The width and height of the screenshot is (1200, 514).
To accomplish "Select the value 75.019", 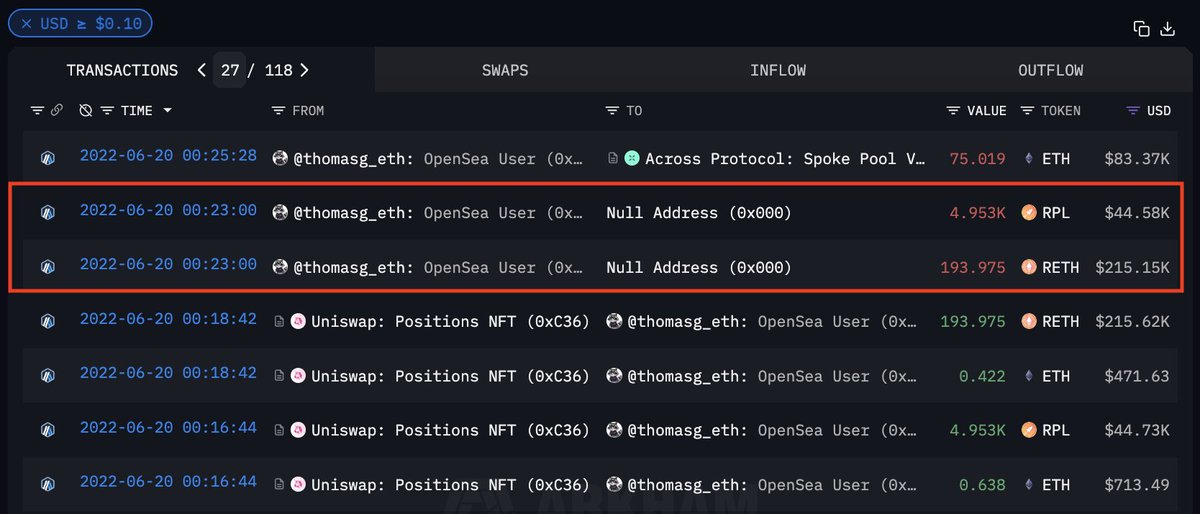I will (978, 158).
